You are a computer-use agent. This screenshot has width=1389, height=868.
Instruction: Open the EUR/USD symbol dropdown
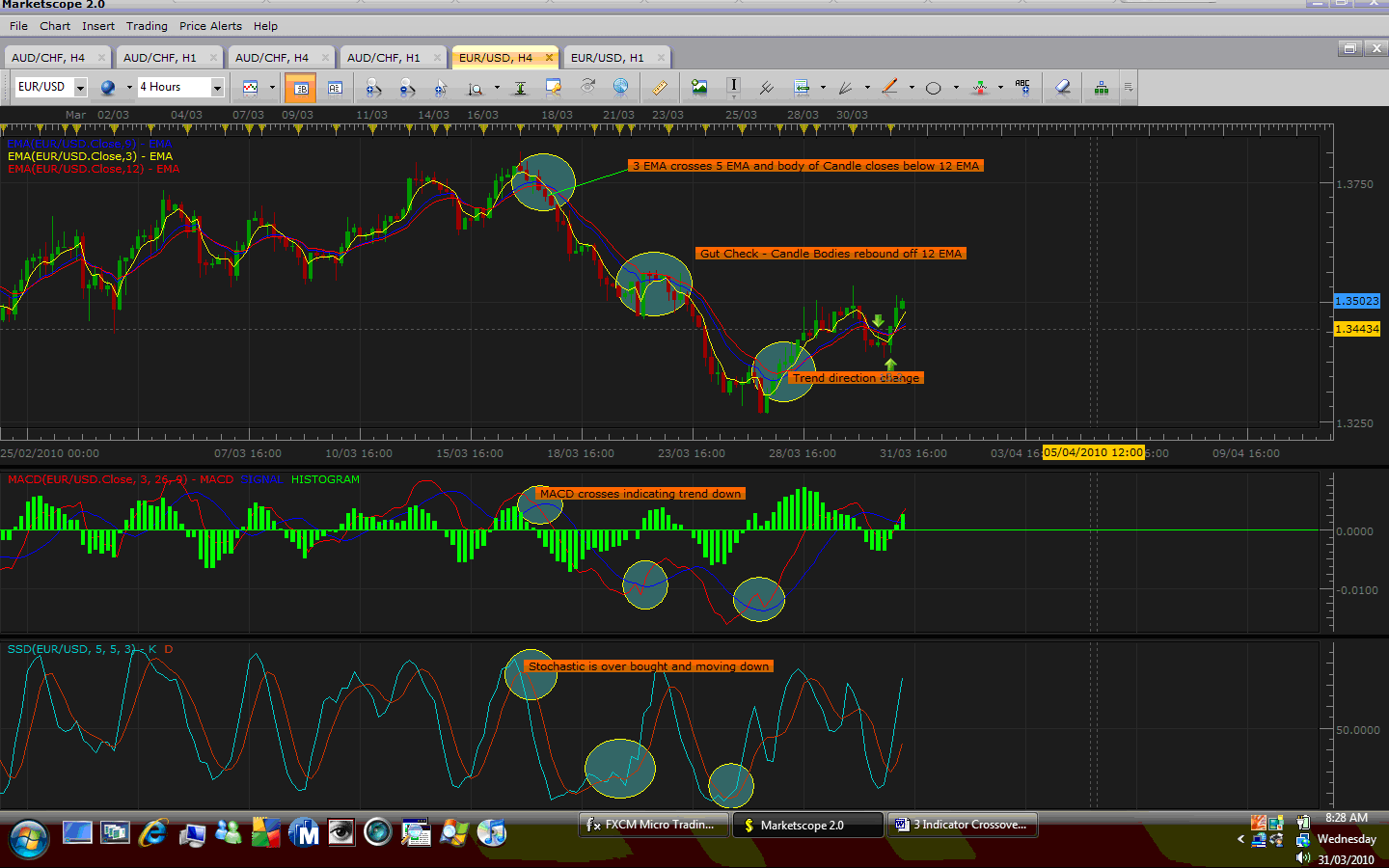click(x=80, y=88)
